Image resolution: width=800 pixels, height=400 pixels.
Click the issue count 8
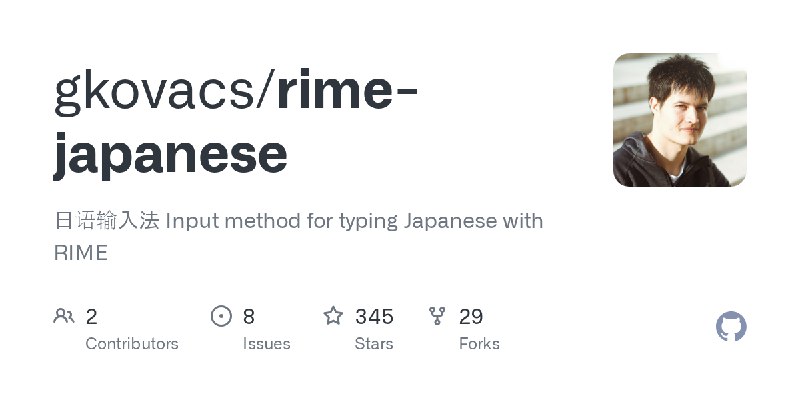coord(249,317)
